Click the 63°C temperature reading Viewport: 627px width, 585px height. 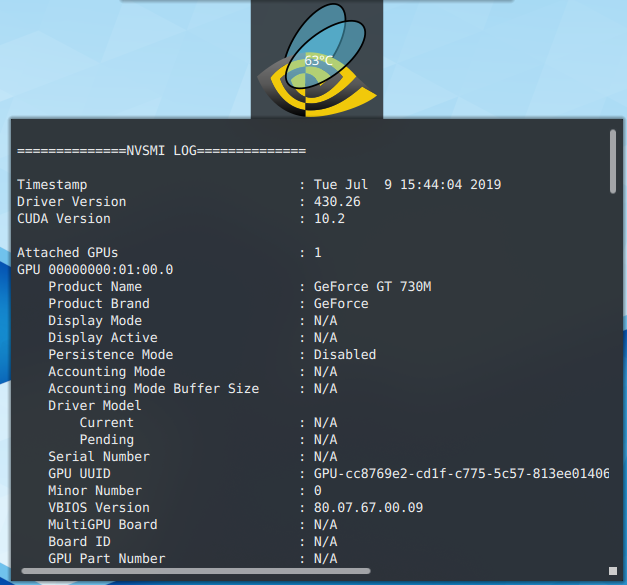click(x=319, y=61)
